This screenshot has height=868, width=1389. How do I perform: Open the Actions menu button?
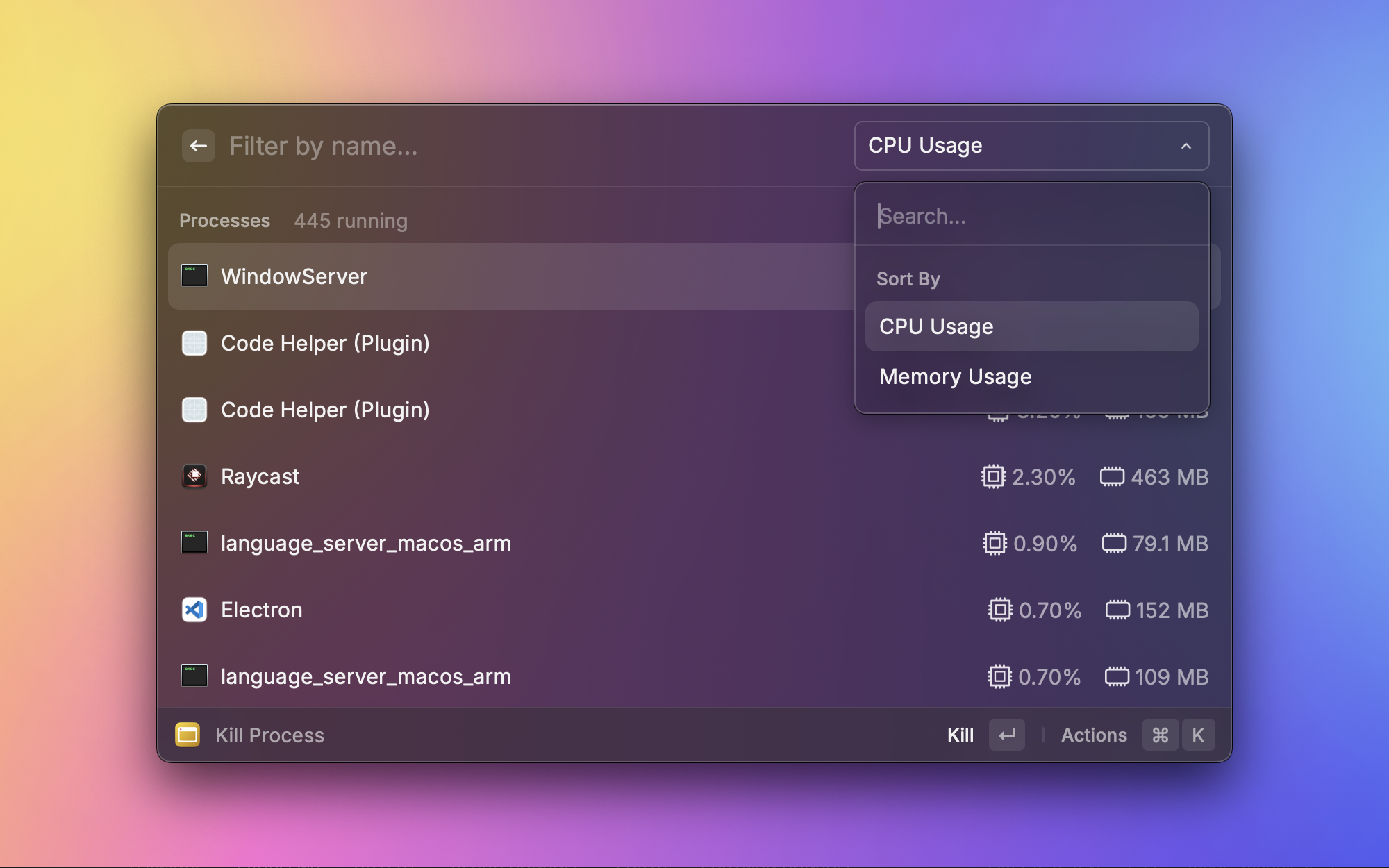[x=1094, y=735]
